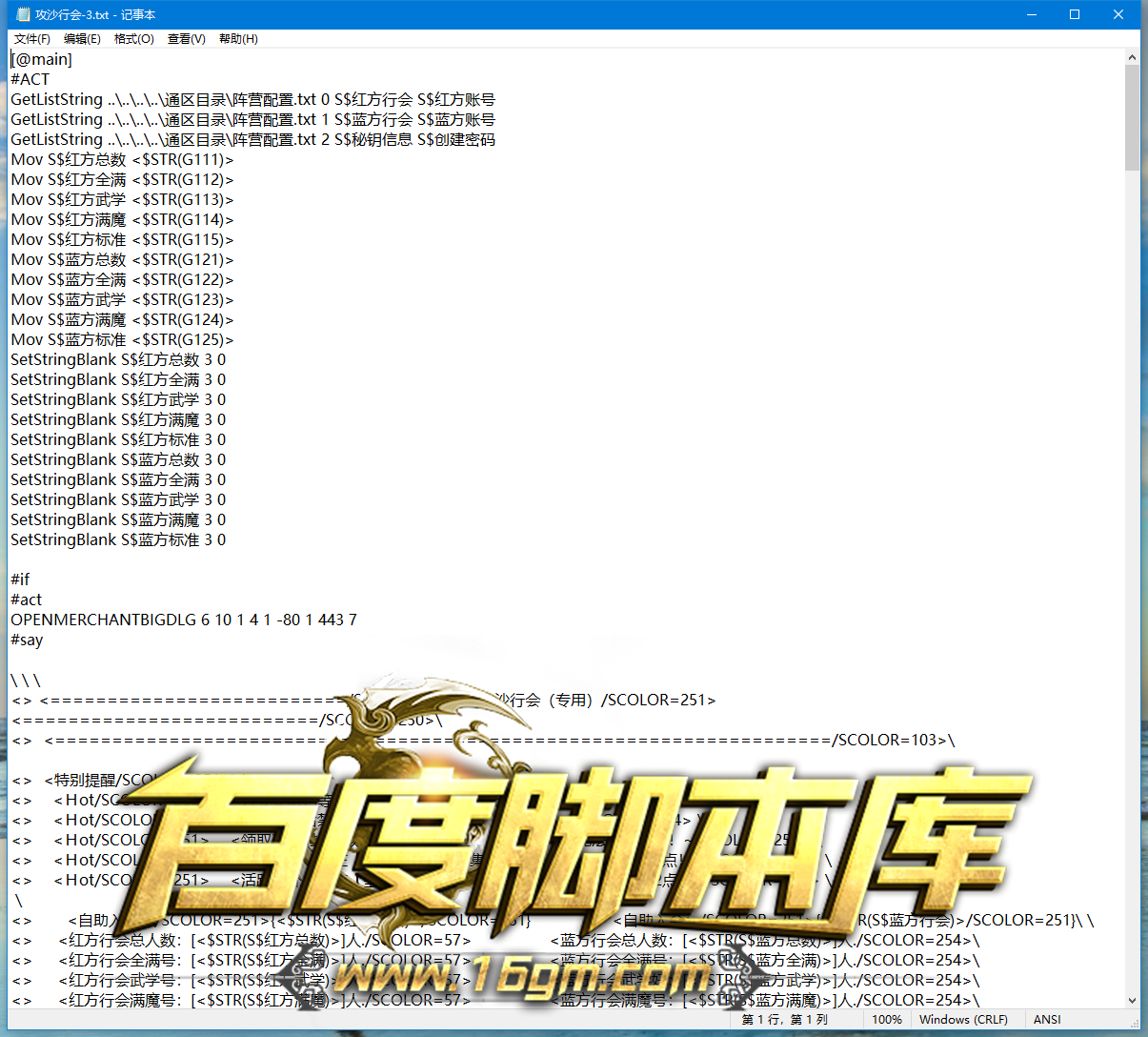Click the Mov S$红方标准 line
The height and width of the screenshot is (1037, 1148).
(122, 239)
